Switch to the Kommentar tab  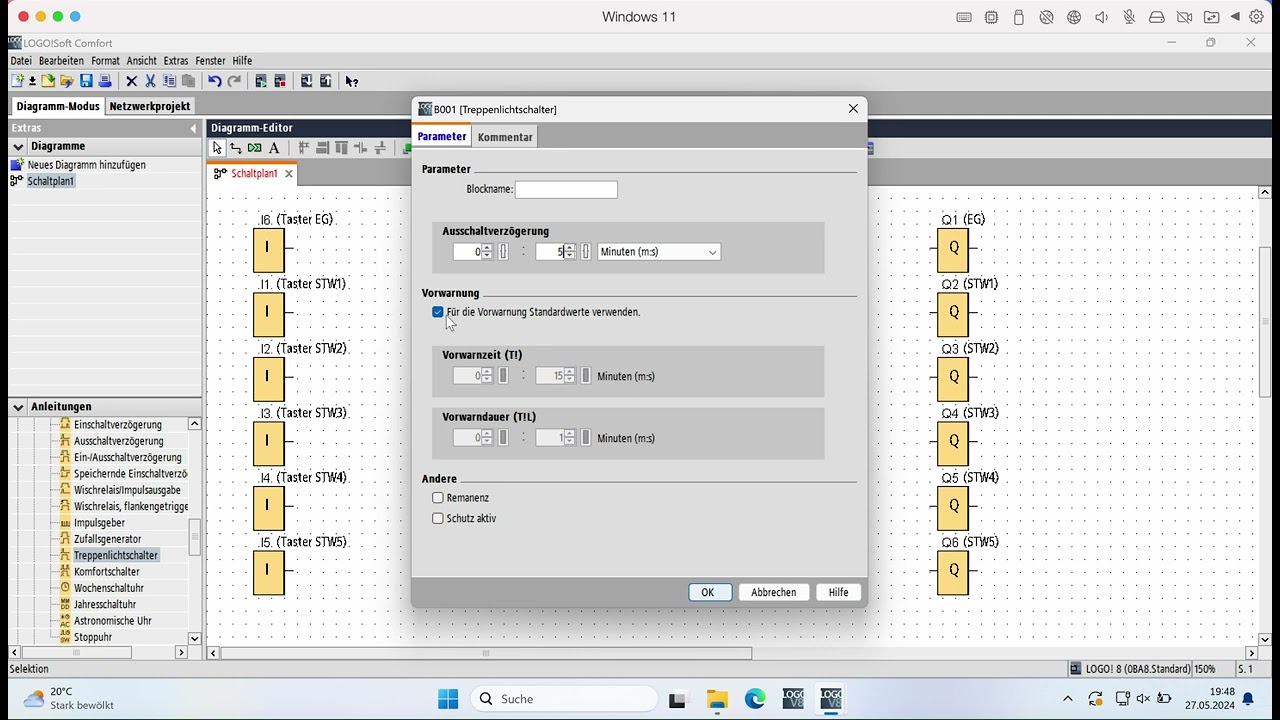[505, 137]
